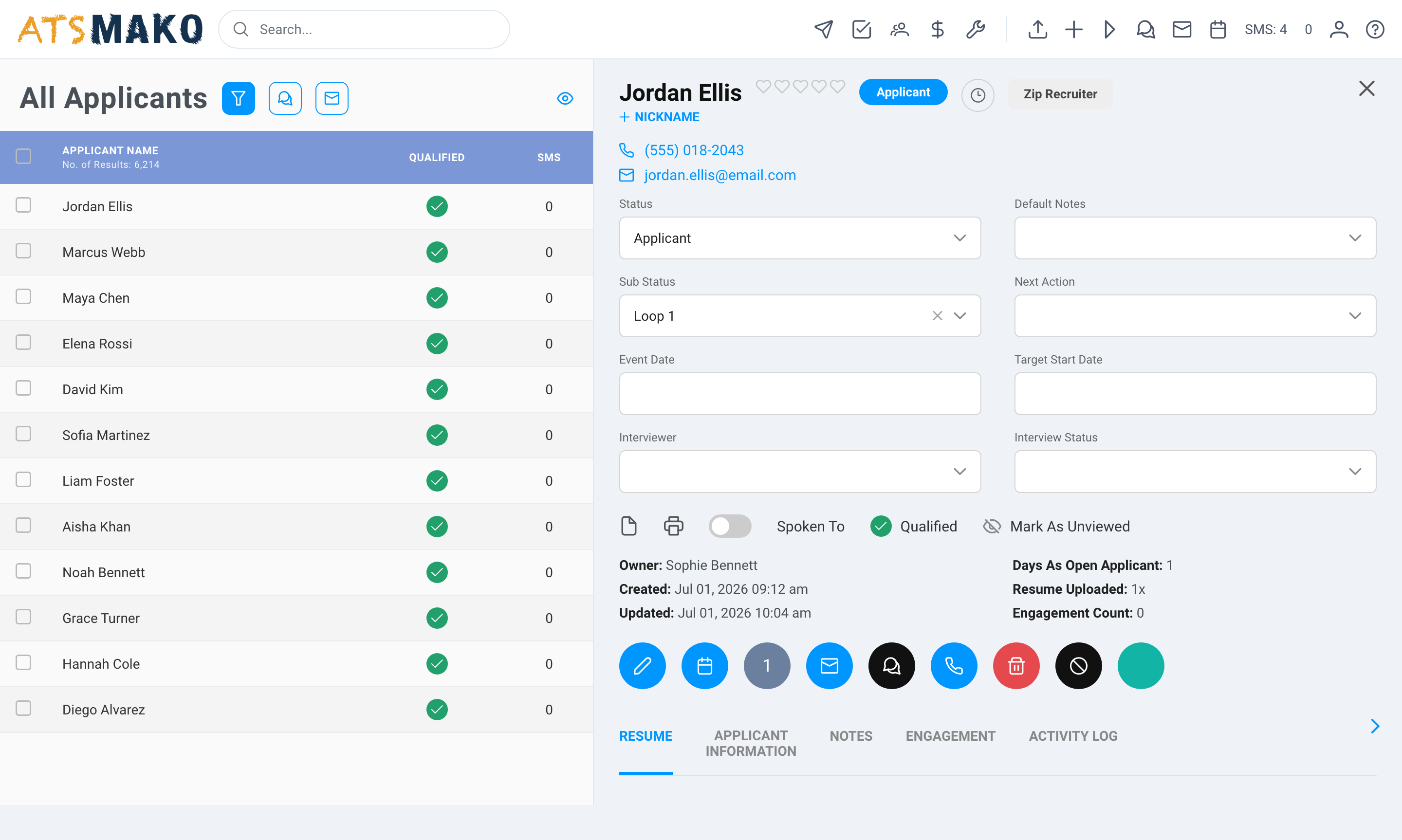Click the blue phone call action button
The width and height of the screenshot is (1402, 840).
click(954, 666)
